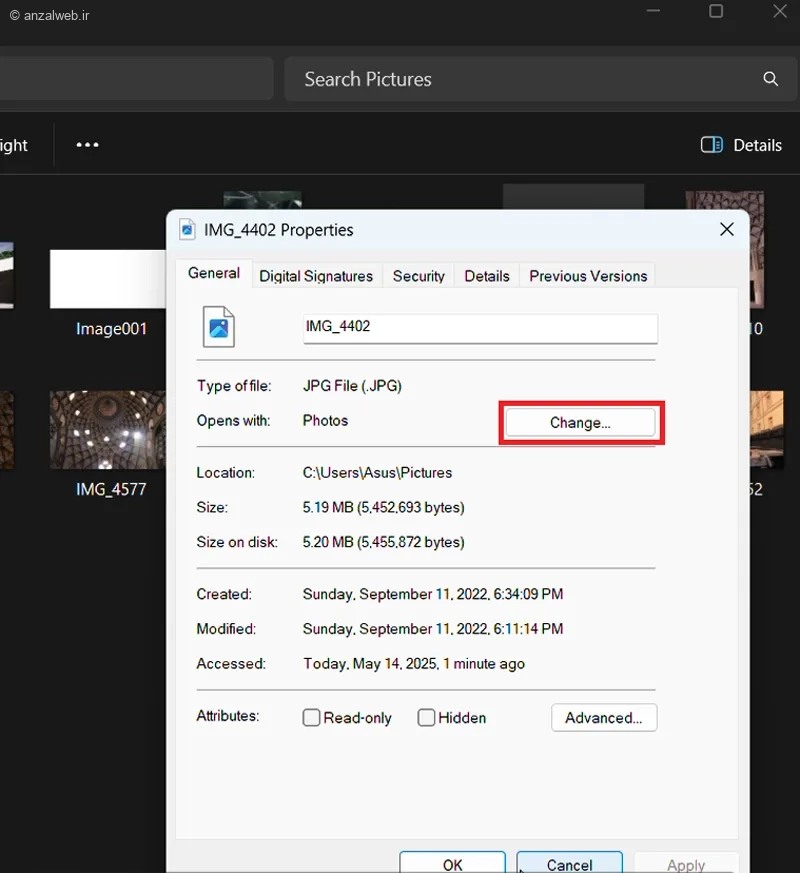Select the IMG_4577 thumbnail

tap(107, 430)
